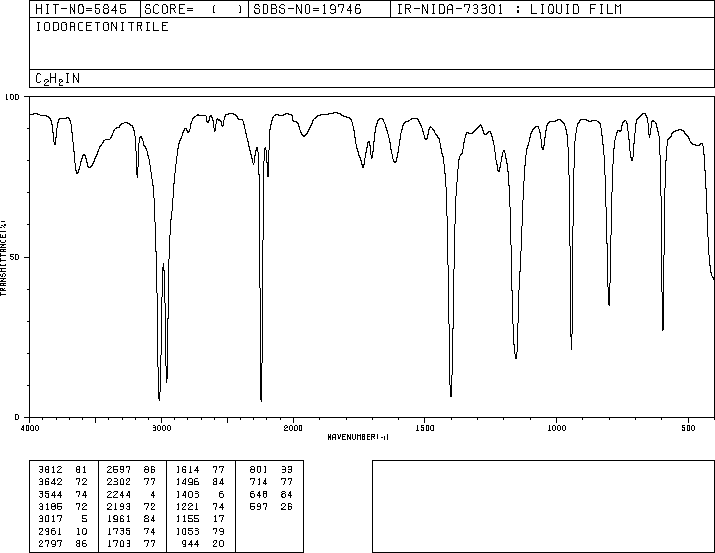Select peak table entry 1155

tap(187, 519)
